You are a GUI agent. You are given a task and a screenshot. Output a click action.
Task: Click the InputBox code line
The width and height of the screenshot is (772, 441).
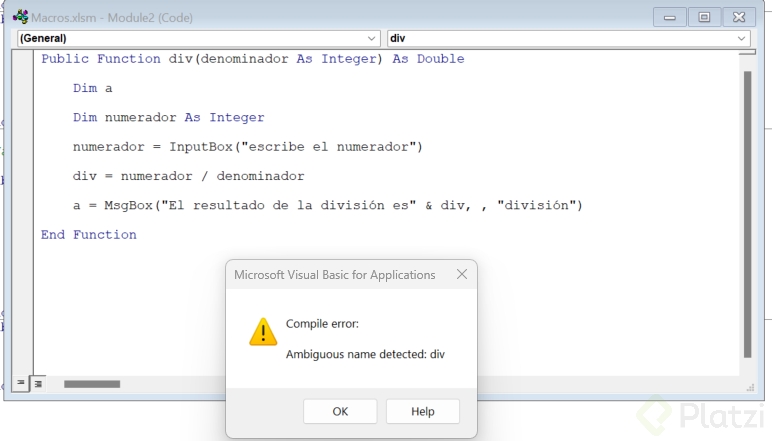tap(248, 147)
